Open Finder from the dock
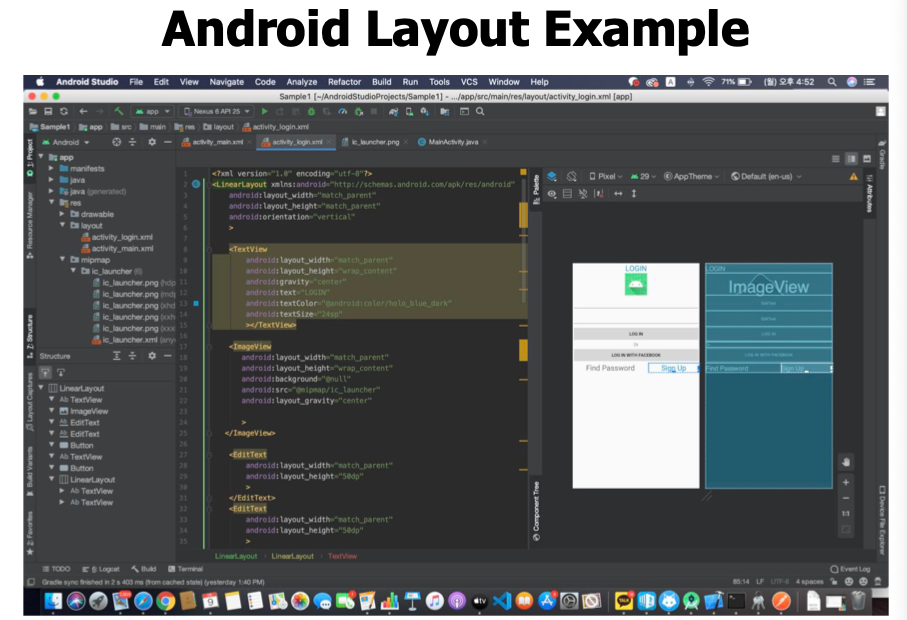The height and width of the screenshot is (620, 907). click(53, 601)
